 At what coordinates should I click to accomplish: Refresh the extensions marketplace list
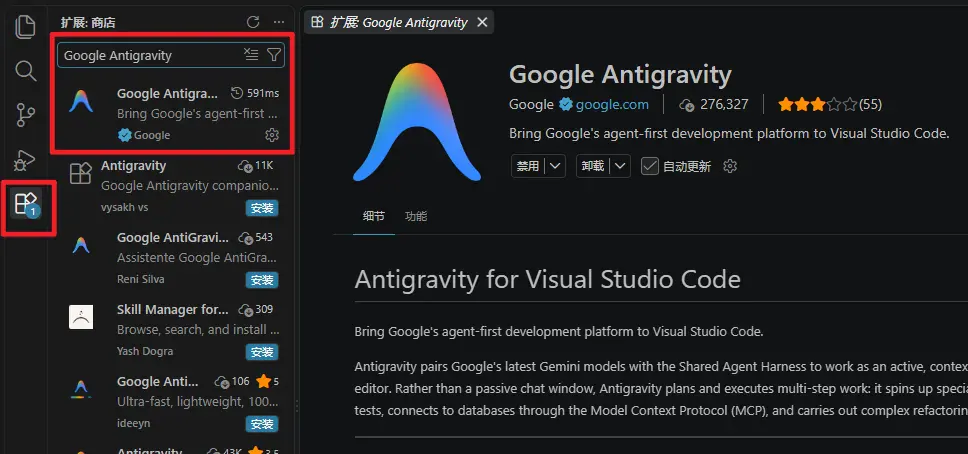[252, 22]
